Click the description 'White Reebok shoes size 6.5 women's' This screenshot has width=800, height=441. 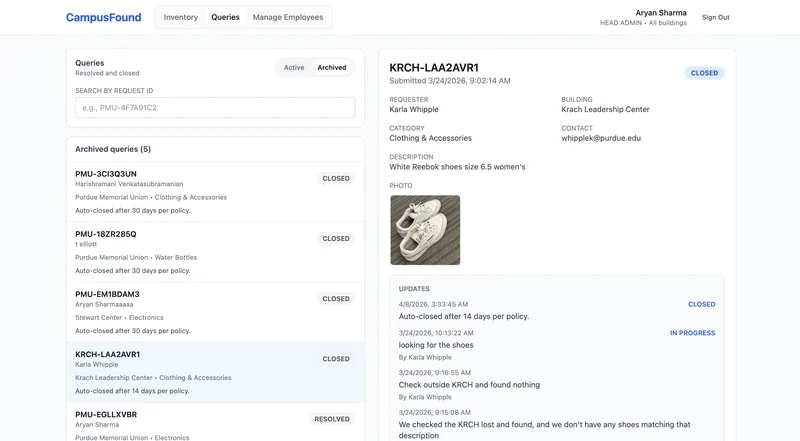pyautogui.click(x=457, y=167)
